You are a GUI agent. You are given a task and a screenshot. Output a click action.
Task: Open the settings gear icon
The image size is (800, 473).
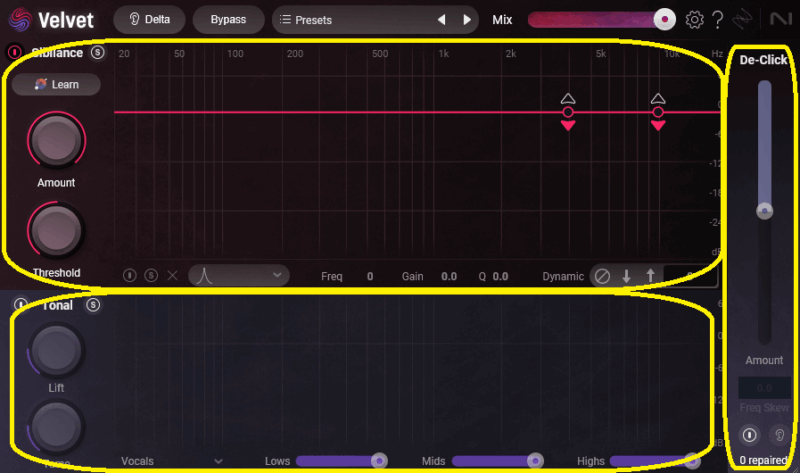point(695,19)
